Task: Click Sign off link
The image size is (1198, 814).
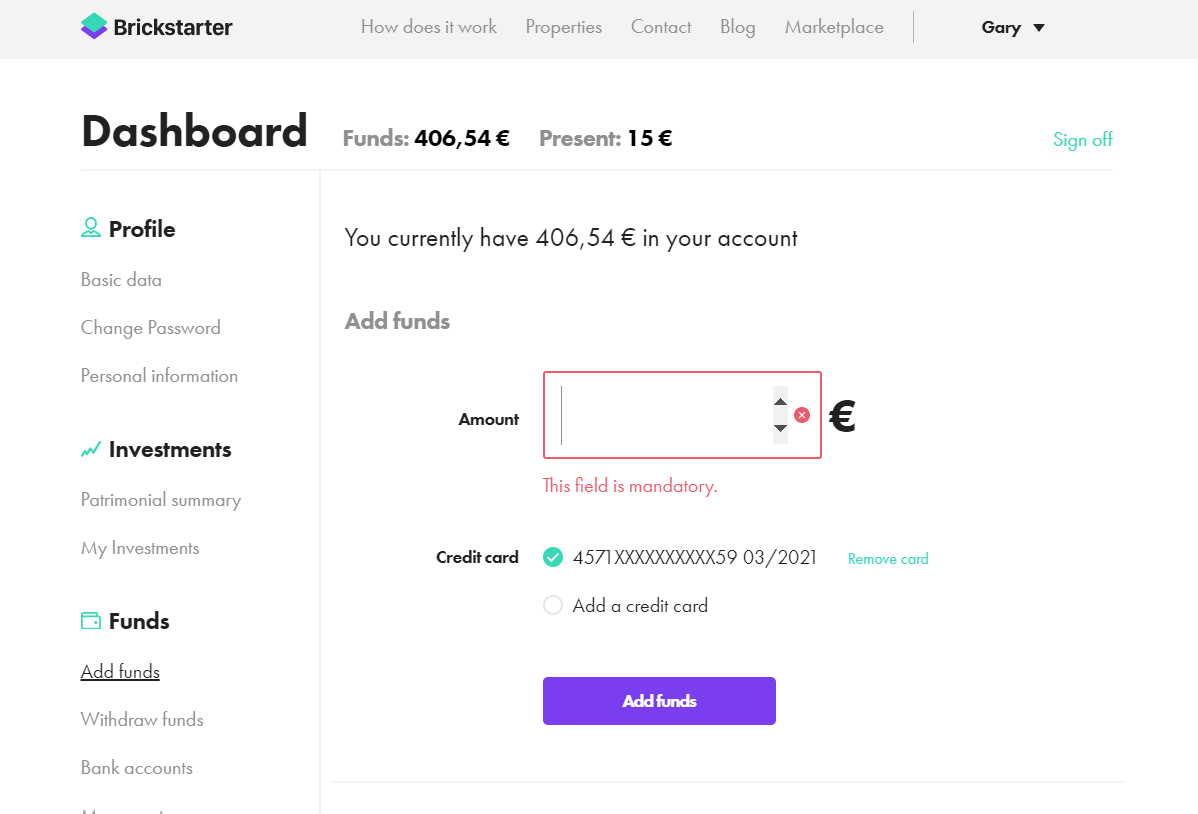Action: 1083,139
